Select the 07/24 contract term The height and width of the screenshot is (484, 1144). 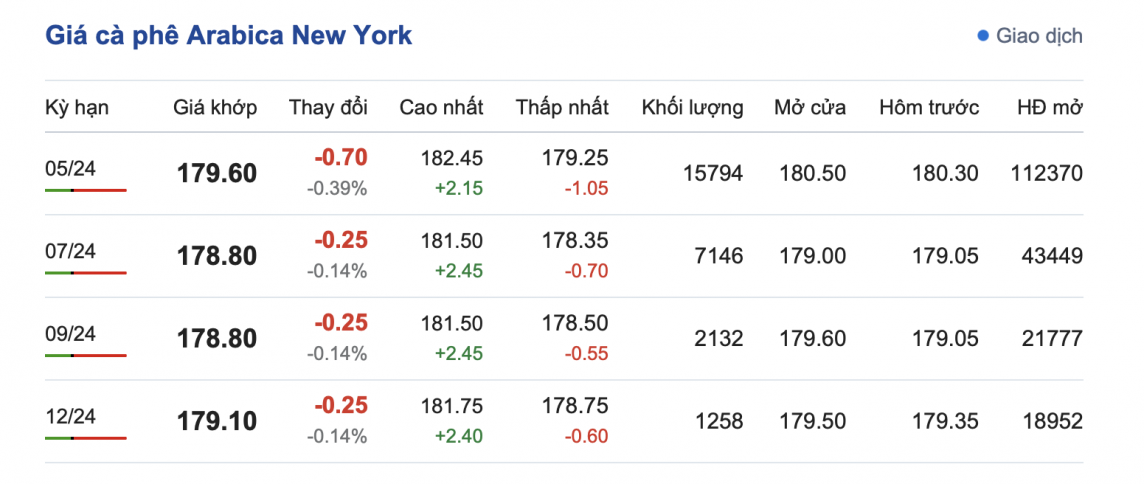tap(71, 251)
